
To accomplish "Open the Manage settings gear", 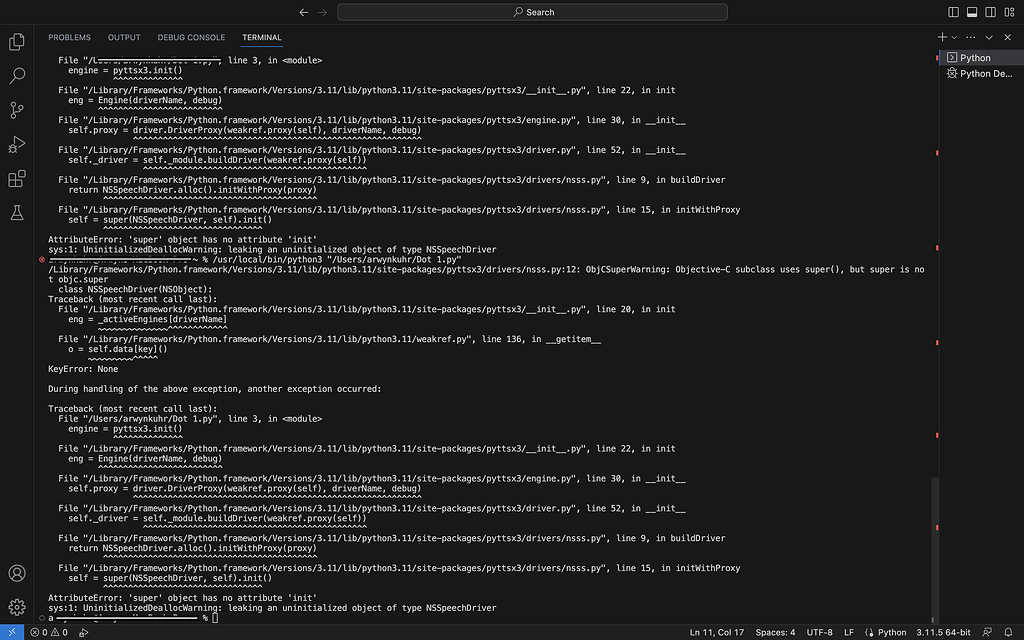I will (16, 607).
